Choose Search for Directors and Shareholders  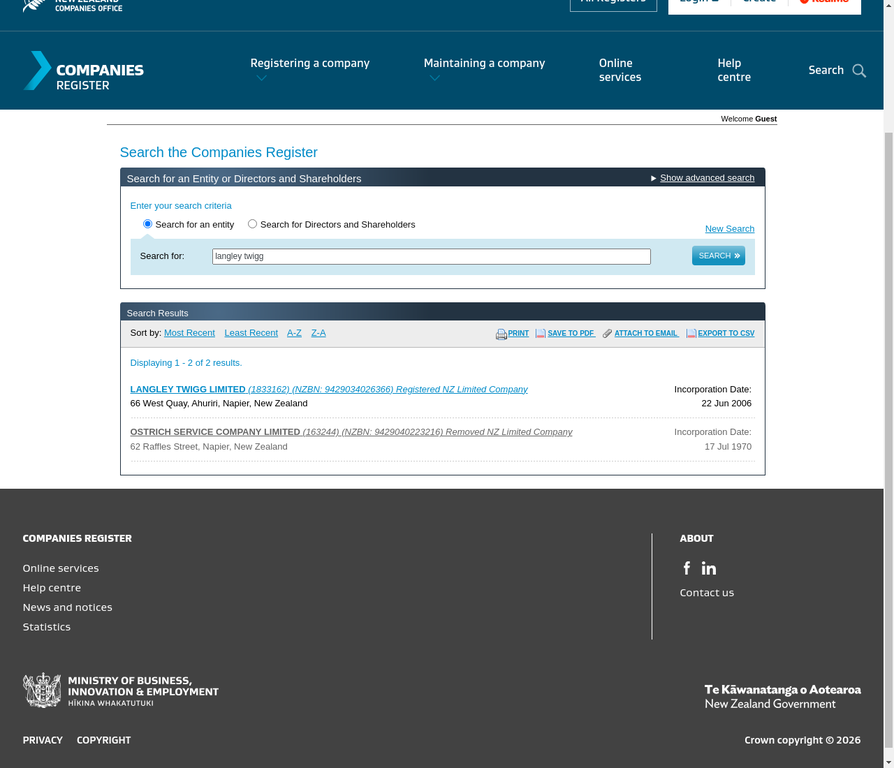coord(252,224)
